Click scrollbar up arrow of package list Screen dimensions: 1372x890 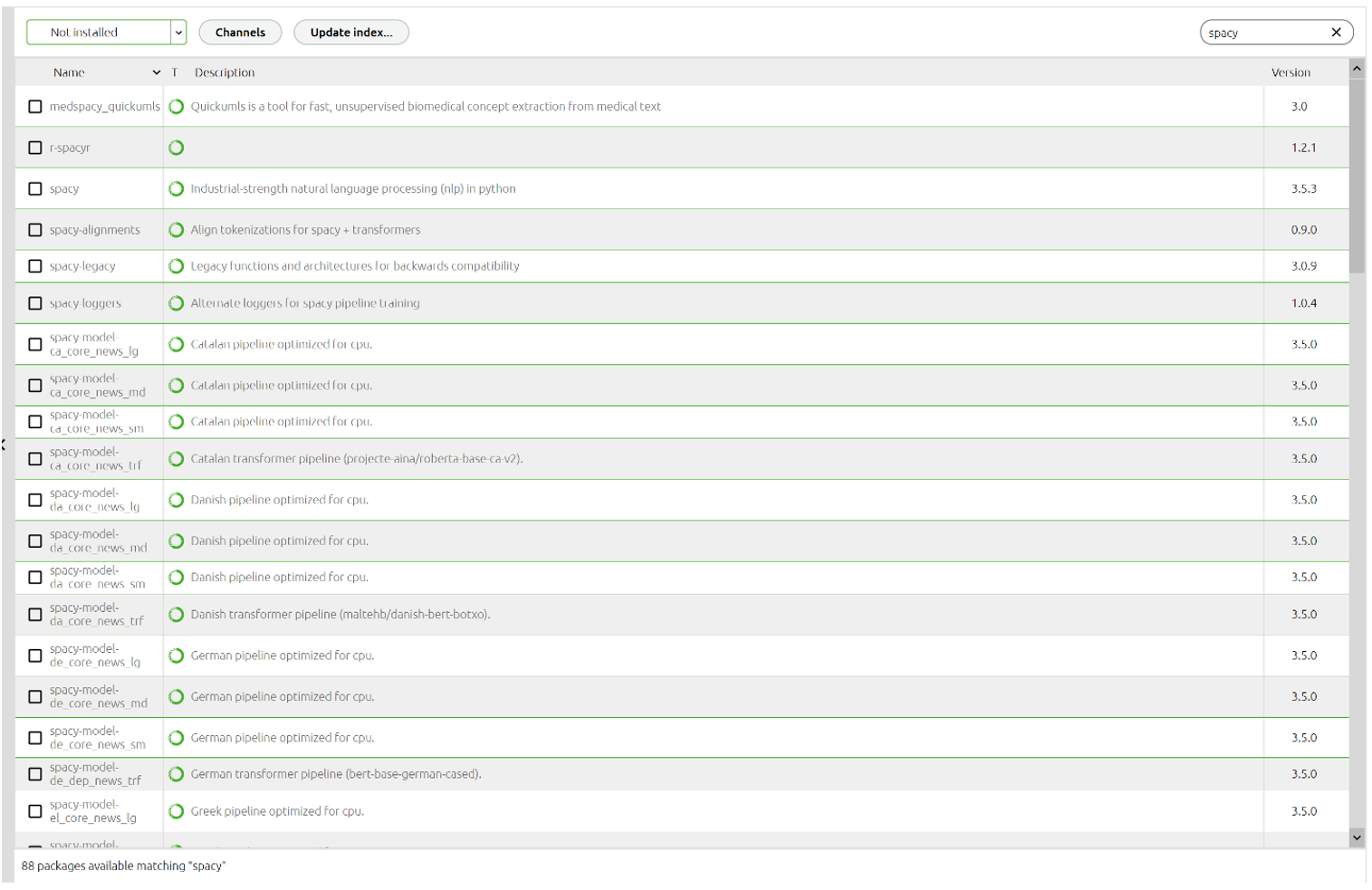[x=1357, y=68]
